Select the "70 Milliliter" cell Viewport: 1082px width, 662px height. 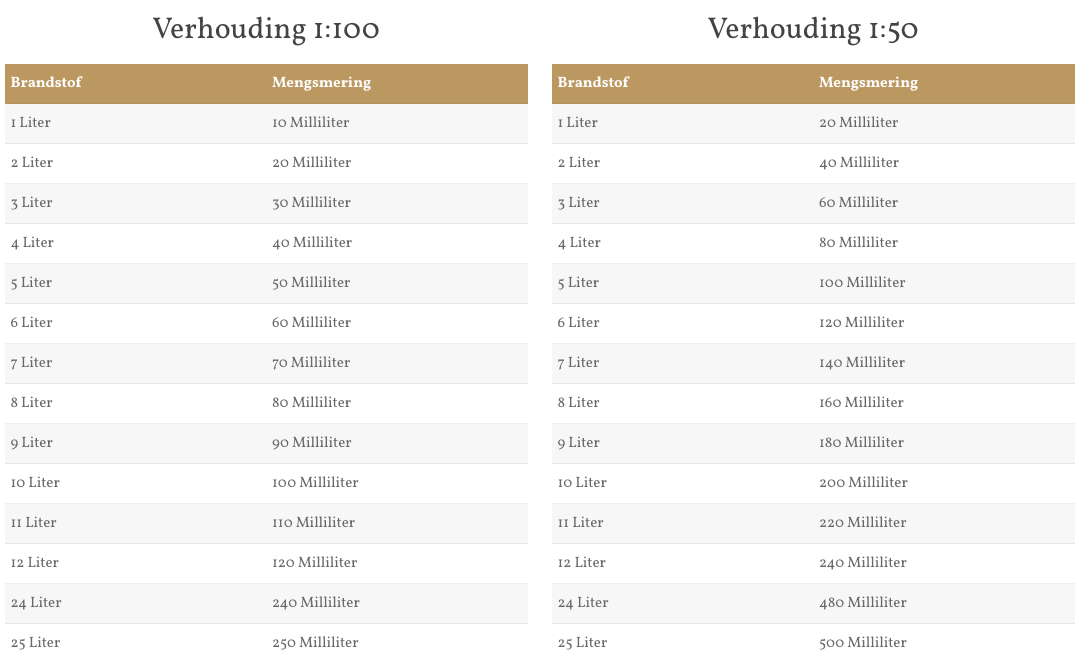[311, 363]
